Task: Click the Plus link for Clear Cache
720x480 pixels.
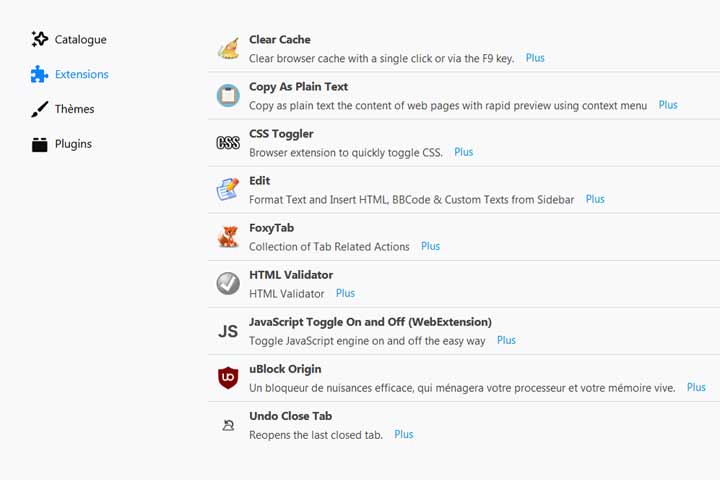Action: tap(535, 58)
